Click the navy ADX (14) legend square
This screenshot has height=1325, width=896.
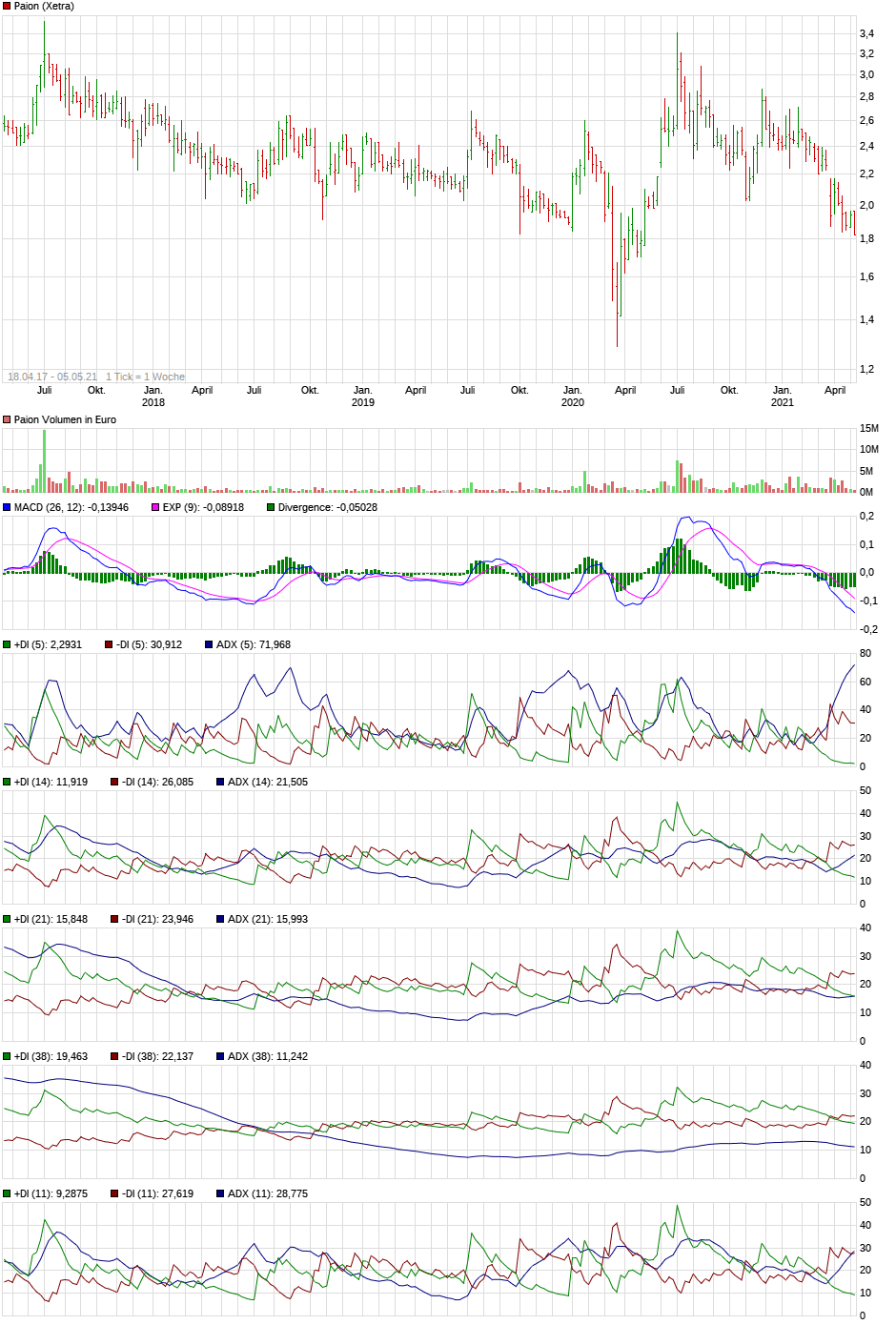point(220,783)
